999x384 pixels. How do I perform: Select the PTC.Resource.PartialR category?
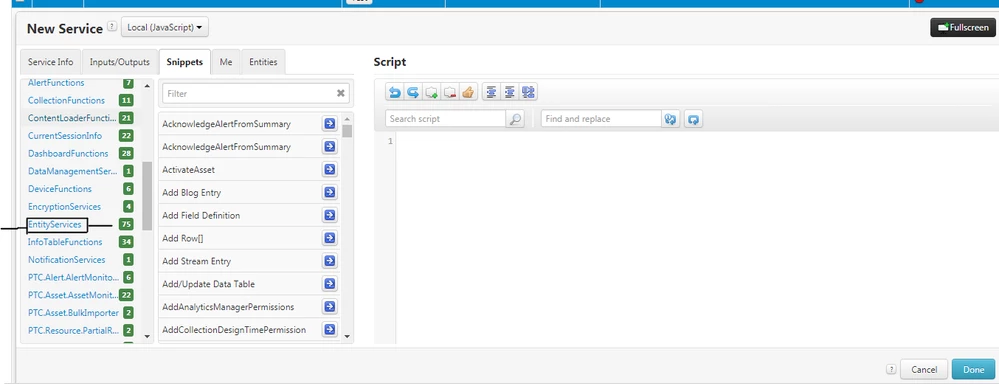73,331
